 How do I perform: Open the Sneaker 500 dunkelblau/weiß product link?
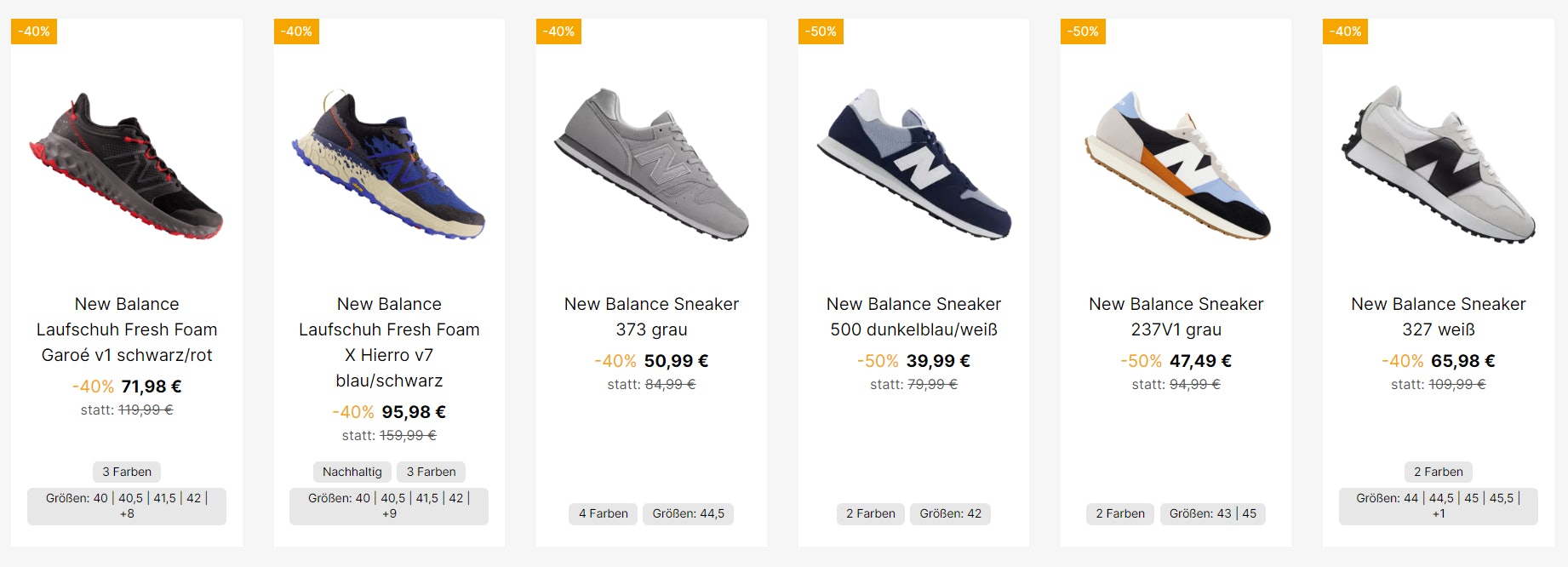pos(913,316)
